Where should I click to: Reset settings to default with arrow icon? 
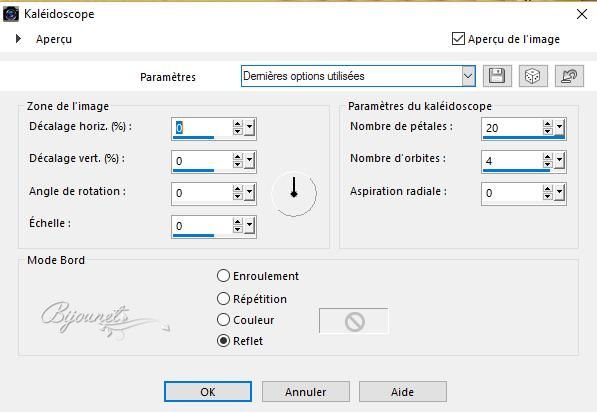coord(569,76)
